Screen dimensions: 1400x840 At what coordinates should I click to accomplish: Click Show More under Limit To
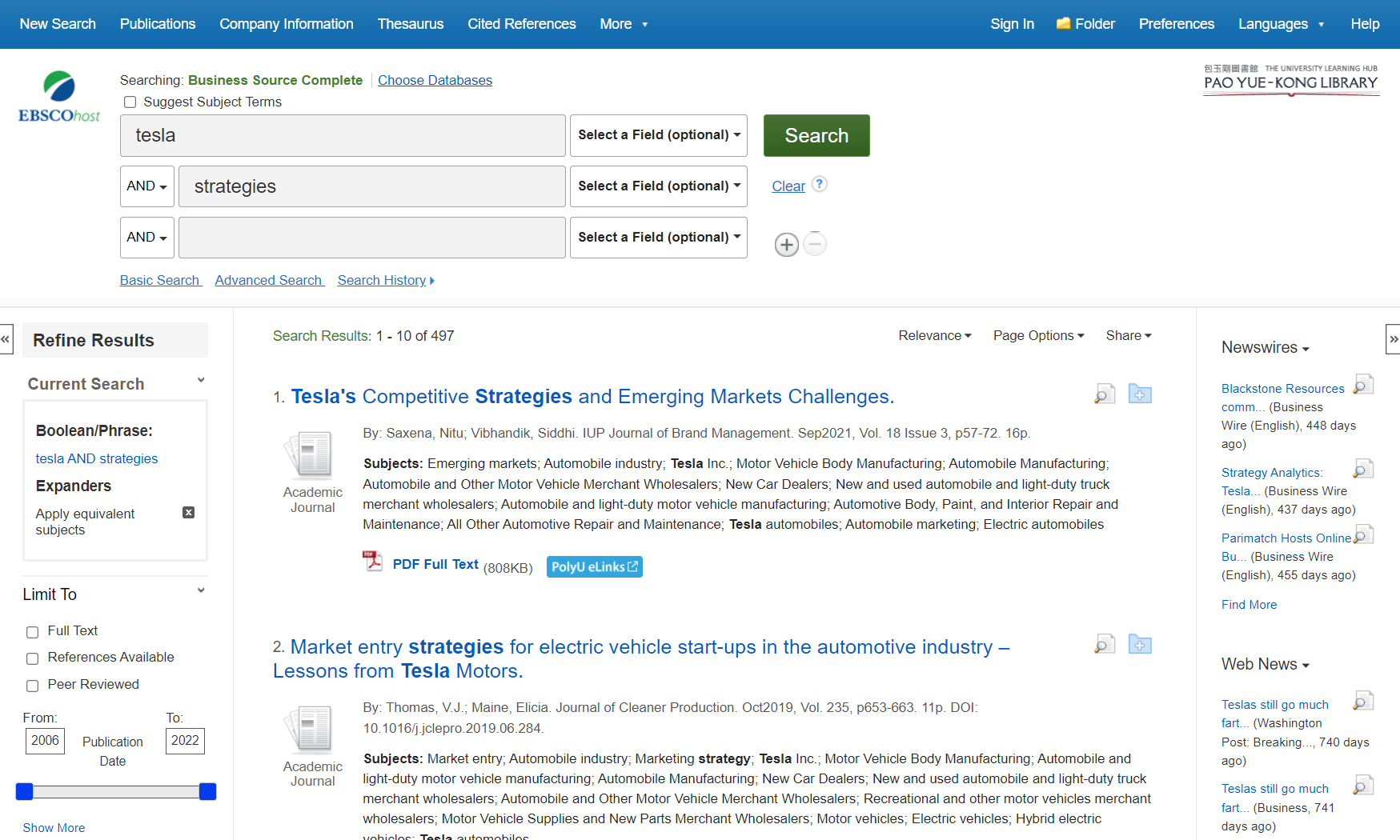(x=54, y=828)
